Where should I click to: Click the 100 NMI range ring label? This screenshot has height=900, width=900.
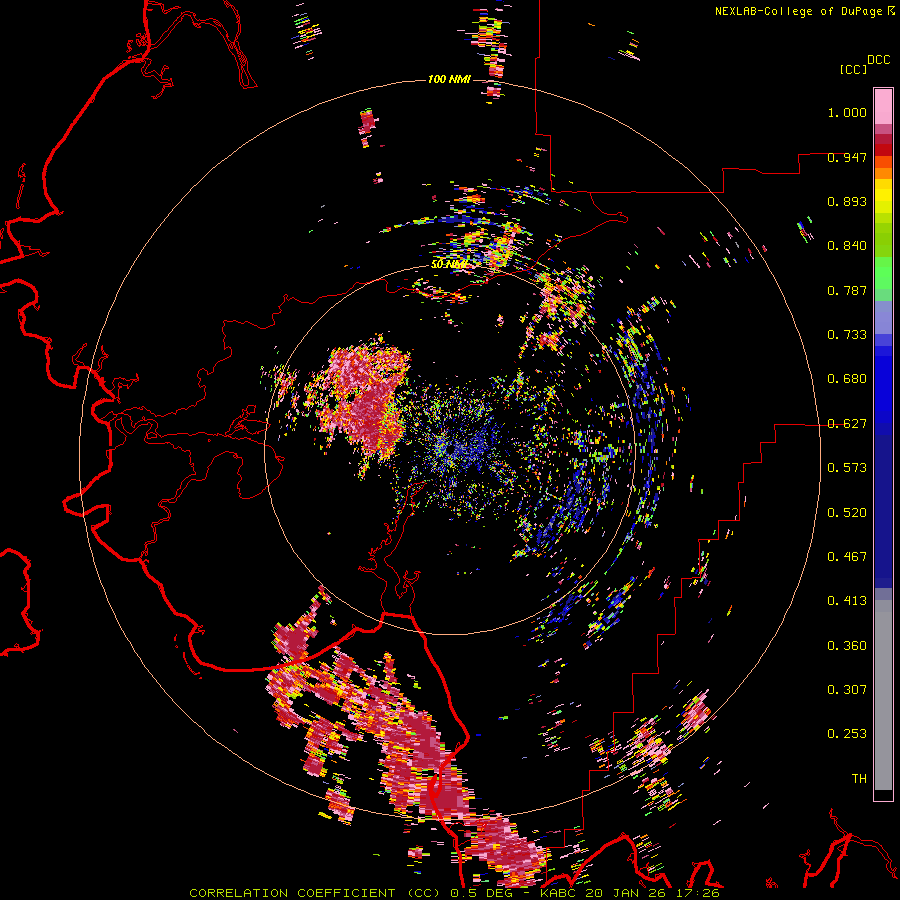449,79
